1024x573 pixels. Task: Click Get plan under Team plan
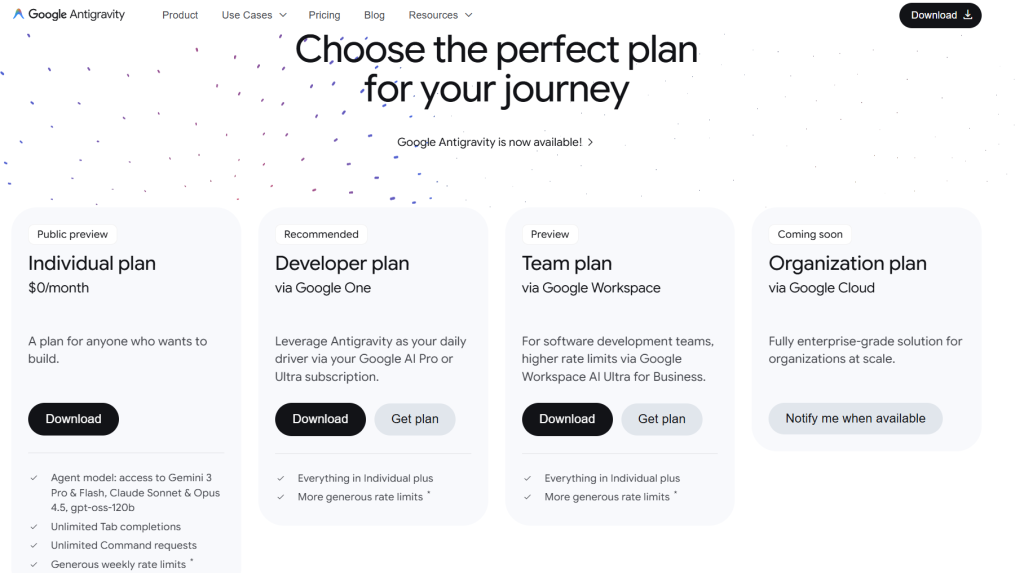click(661, 419)
